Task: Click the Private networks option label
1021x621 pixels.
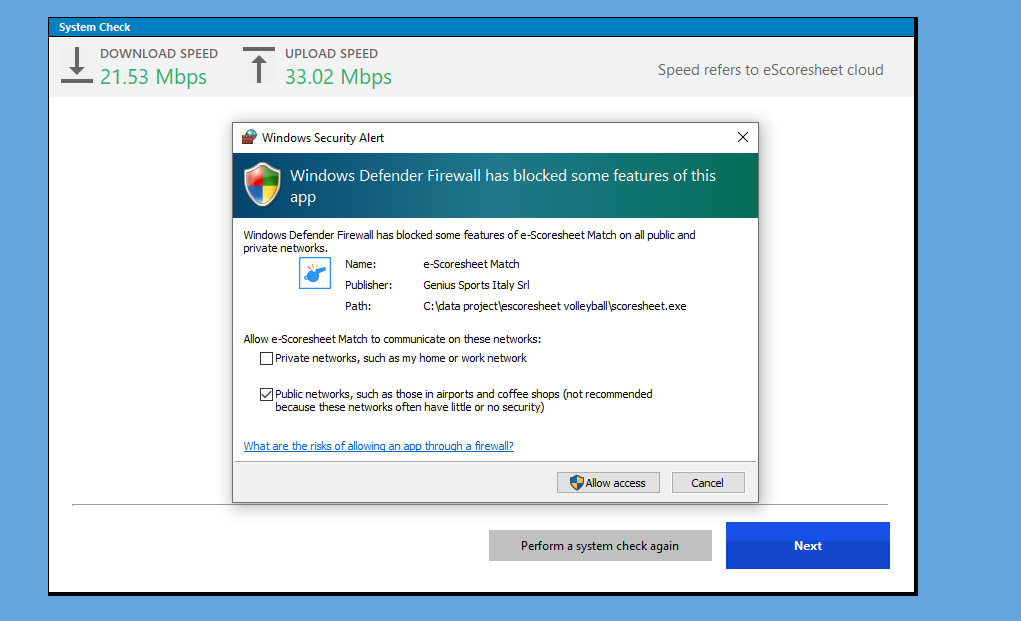Action: [x=401, y=359]
